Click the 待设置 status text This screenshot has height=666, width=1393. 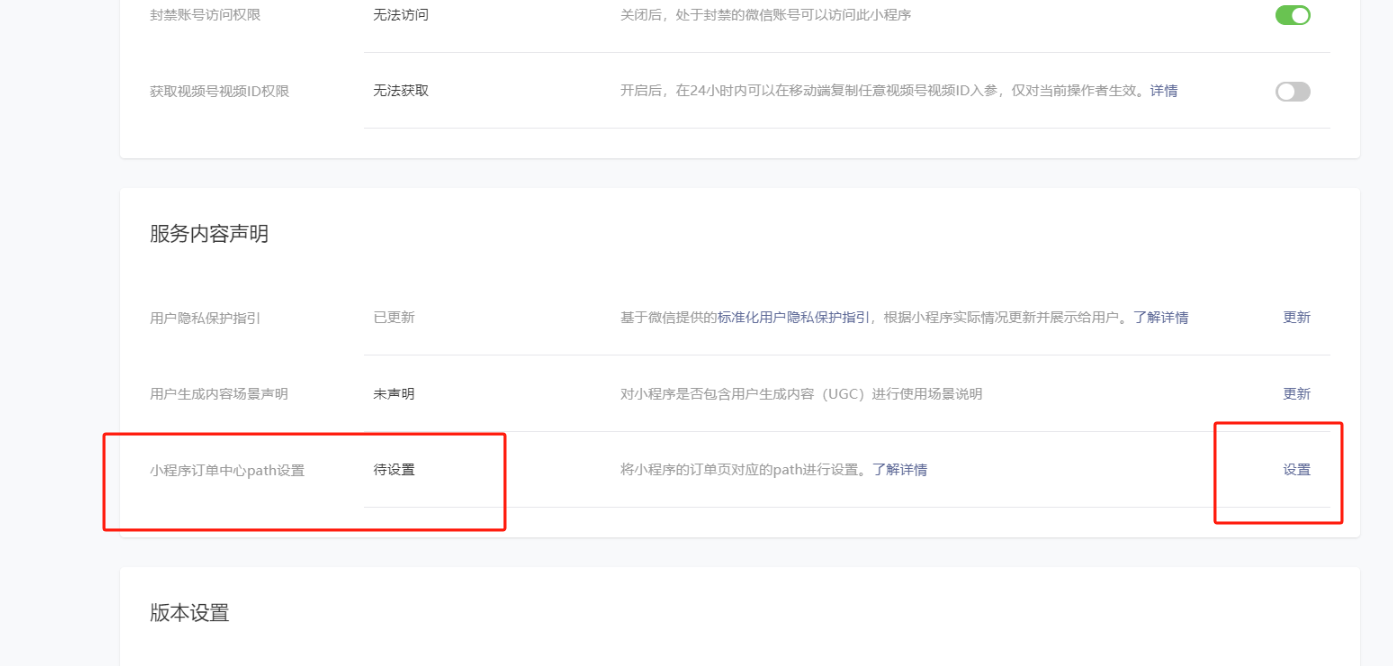click(394, 470)
